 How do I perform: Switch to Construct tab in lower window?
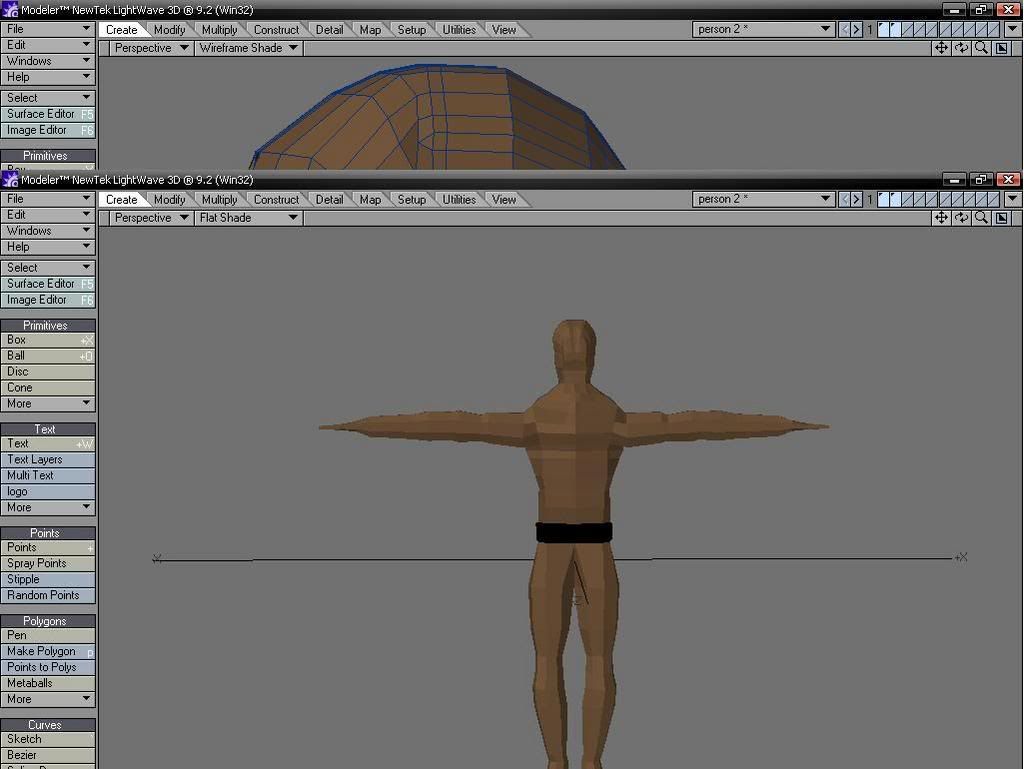point(276,200)
